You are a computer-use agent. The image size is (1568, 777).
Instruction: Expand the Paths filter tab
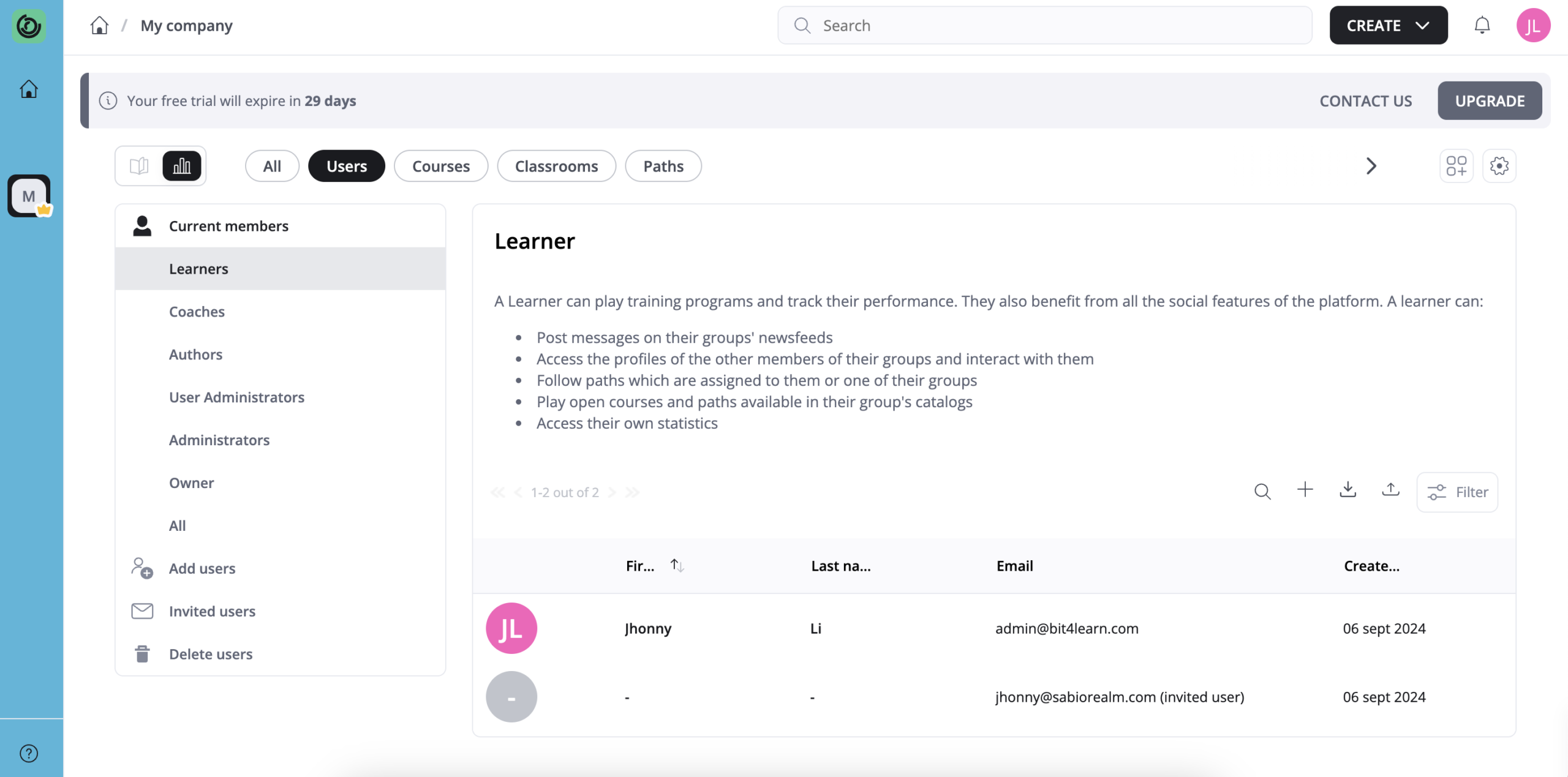click(663, 165)
